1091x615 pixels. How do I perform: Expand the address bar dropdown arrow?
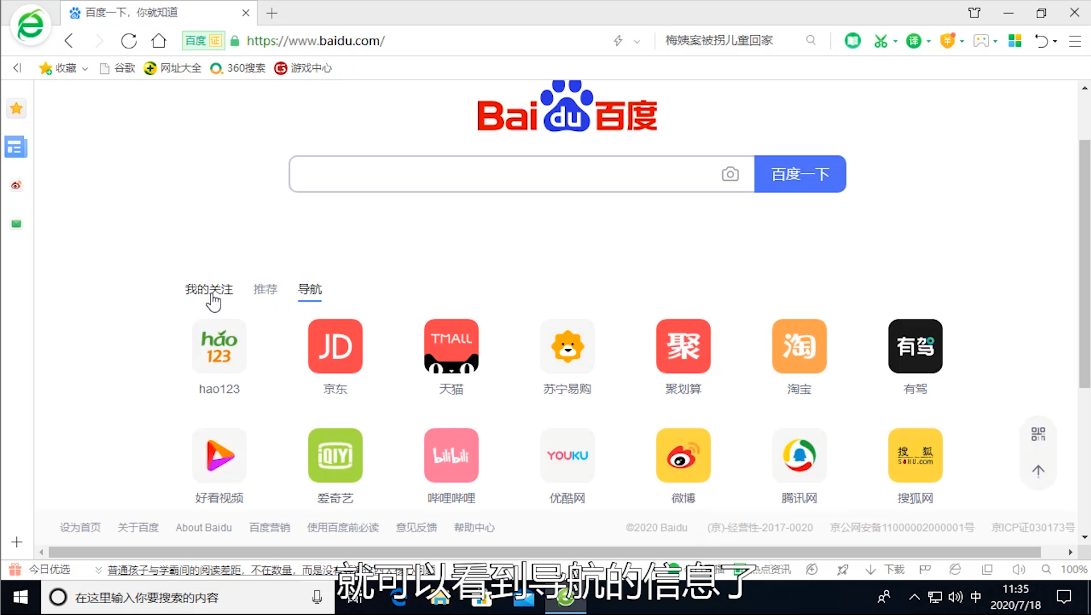pos(637,42)
